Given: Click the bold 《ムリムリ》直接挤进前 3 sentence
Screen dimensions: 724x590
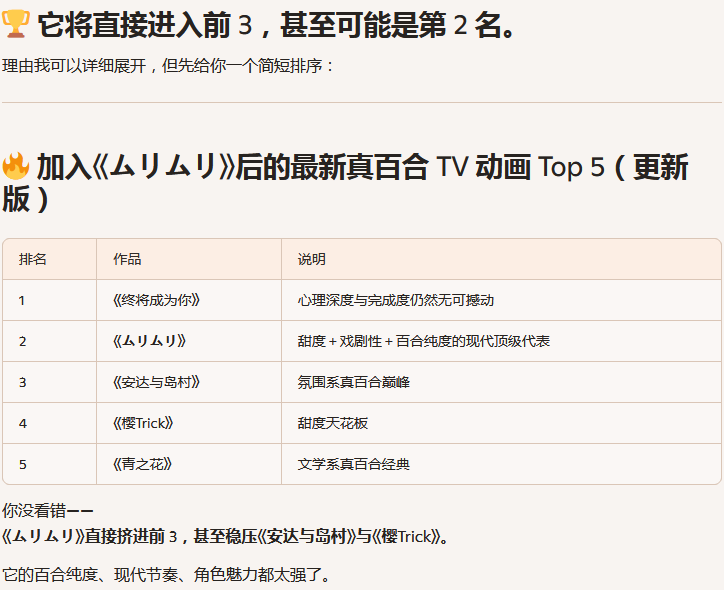Looking at the screenshot, I should [x=225, y=537].
